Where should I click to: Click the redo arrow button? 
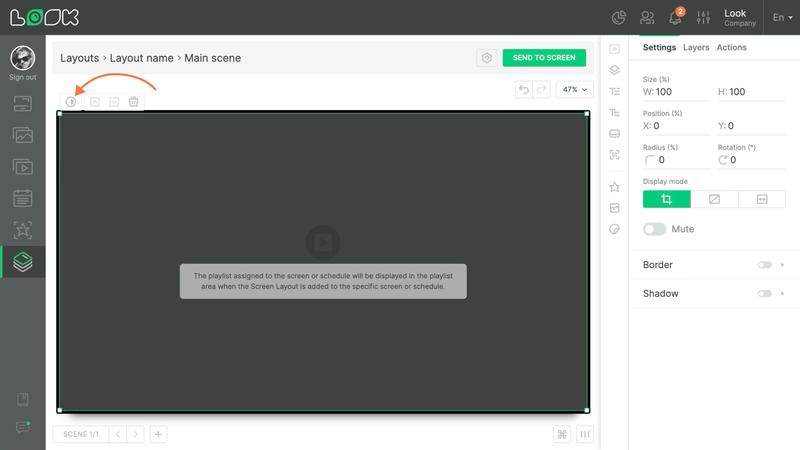(541, 89)
